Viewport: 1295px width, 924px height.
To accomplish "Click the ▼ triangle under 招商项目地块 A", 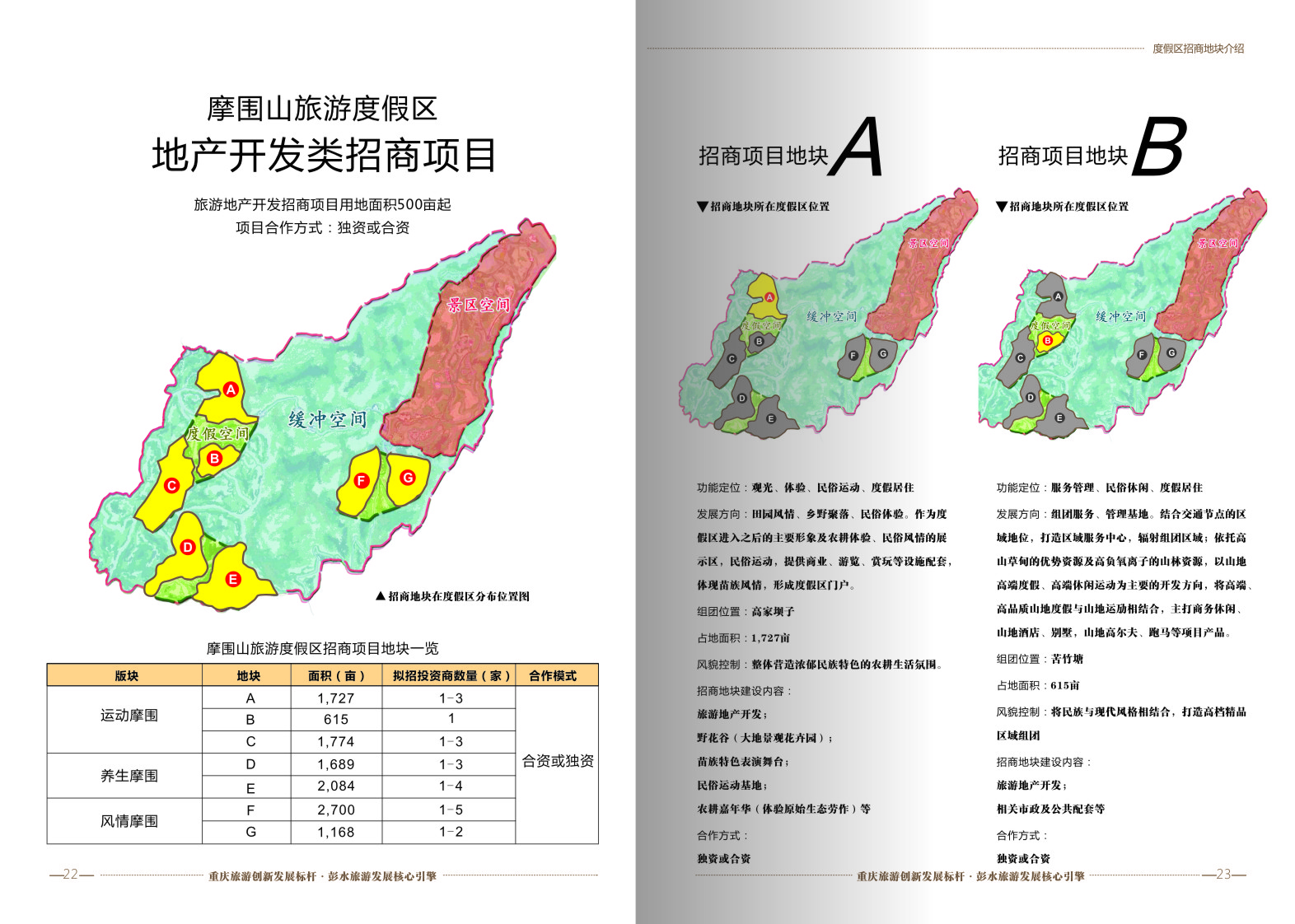I will (x=703, y=207).
